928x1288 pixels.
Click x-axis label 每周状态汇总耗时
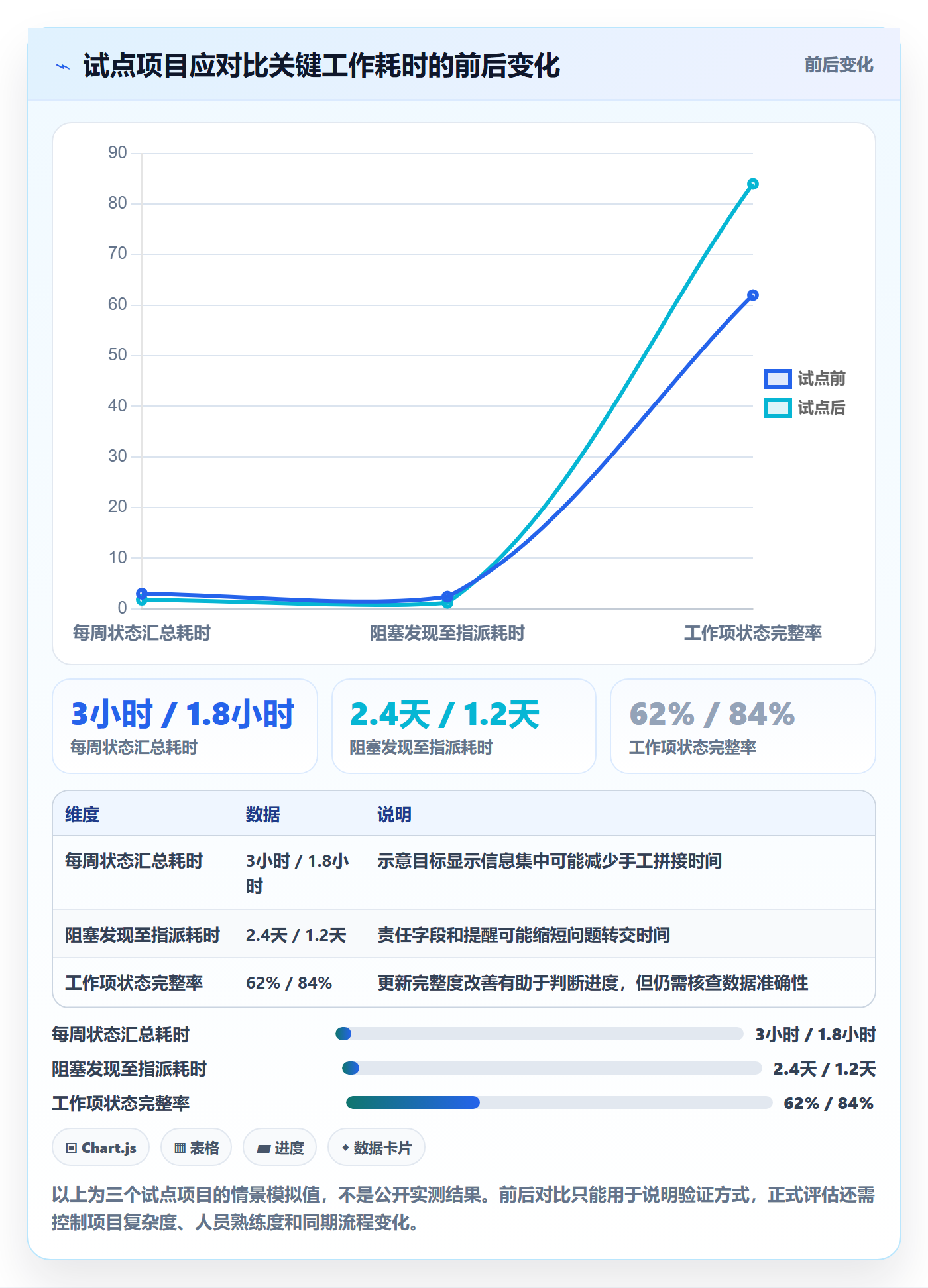click(142, 633)
